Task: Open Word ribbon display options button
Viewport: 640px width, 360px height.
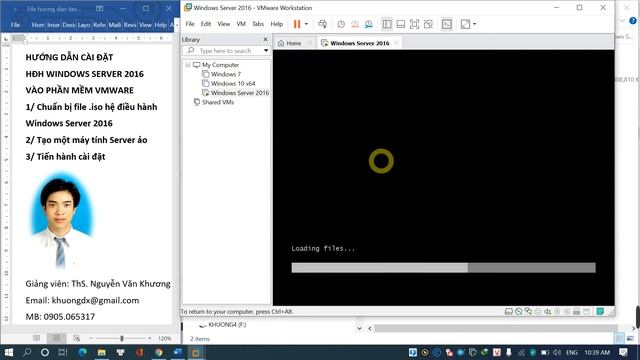Action: pyautogui.click(x=99, y=9)
